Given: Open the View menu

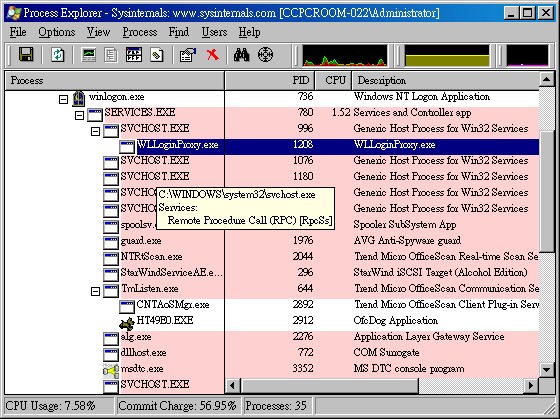Looking at the screenshot, I should coord(98,32).
